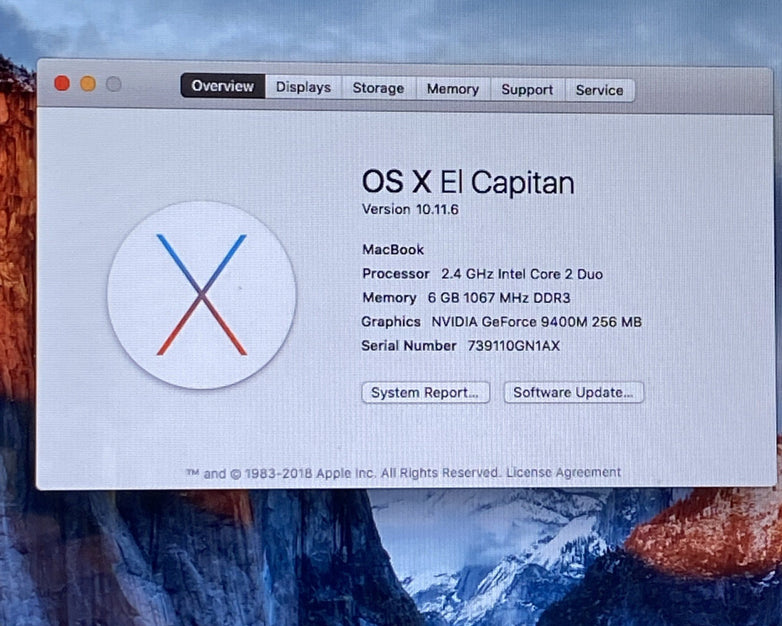This screenshot has width=782, height=626.
Task: Click the Graphics label
Action: click(391, 322)
